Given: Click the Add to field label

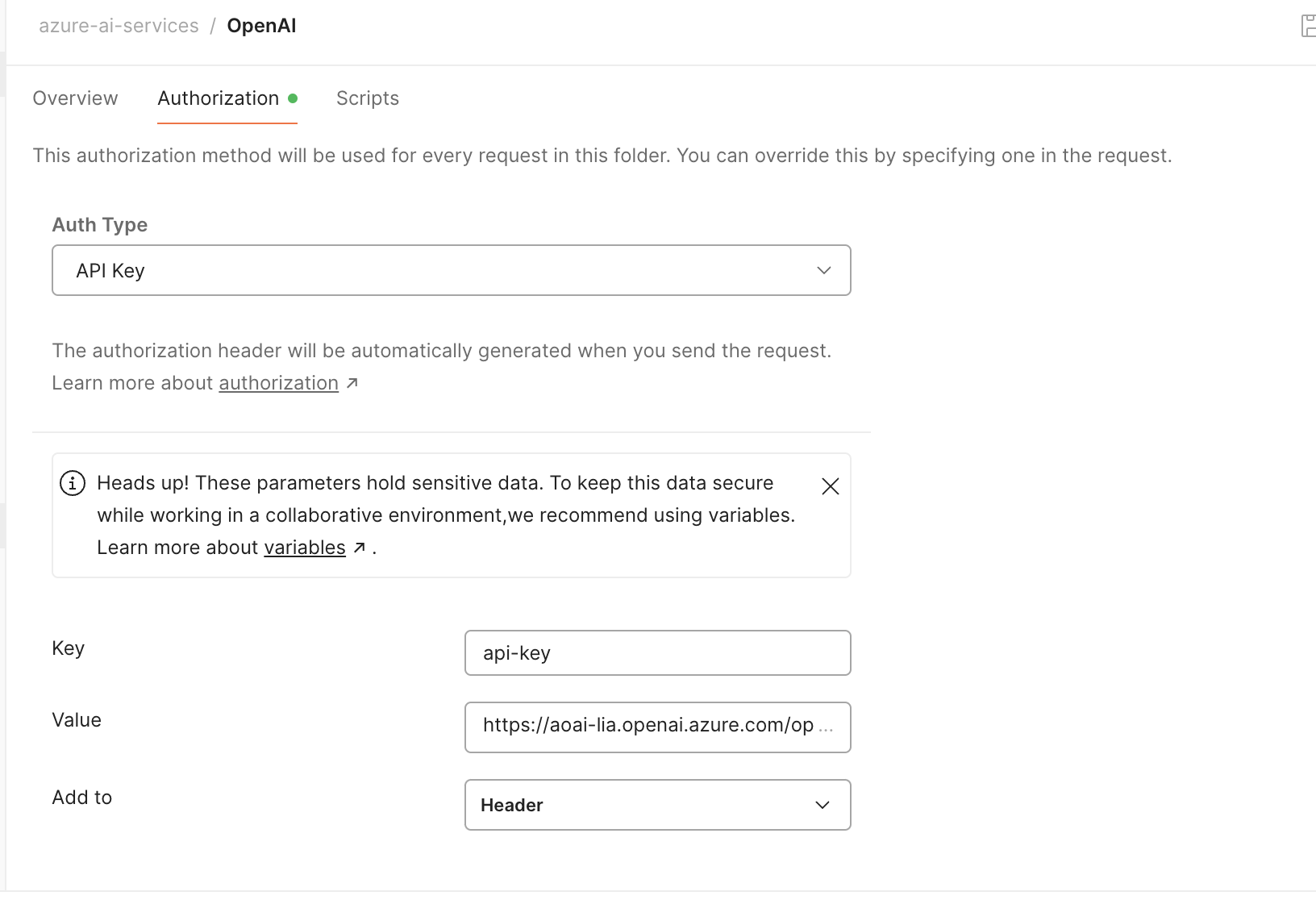Looking at the screenshot, I should [x=82, y=798].
